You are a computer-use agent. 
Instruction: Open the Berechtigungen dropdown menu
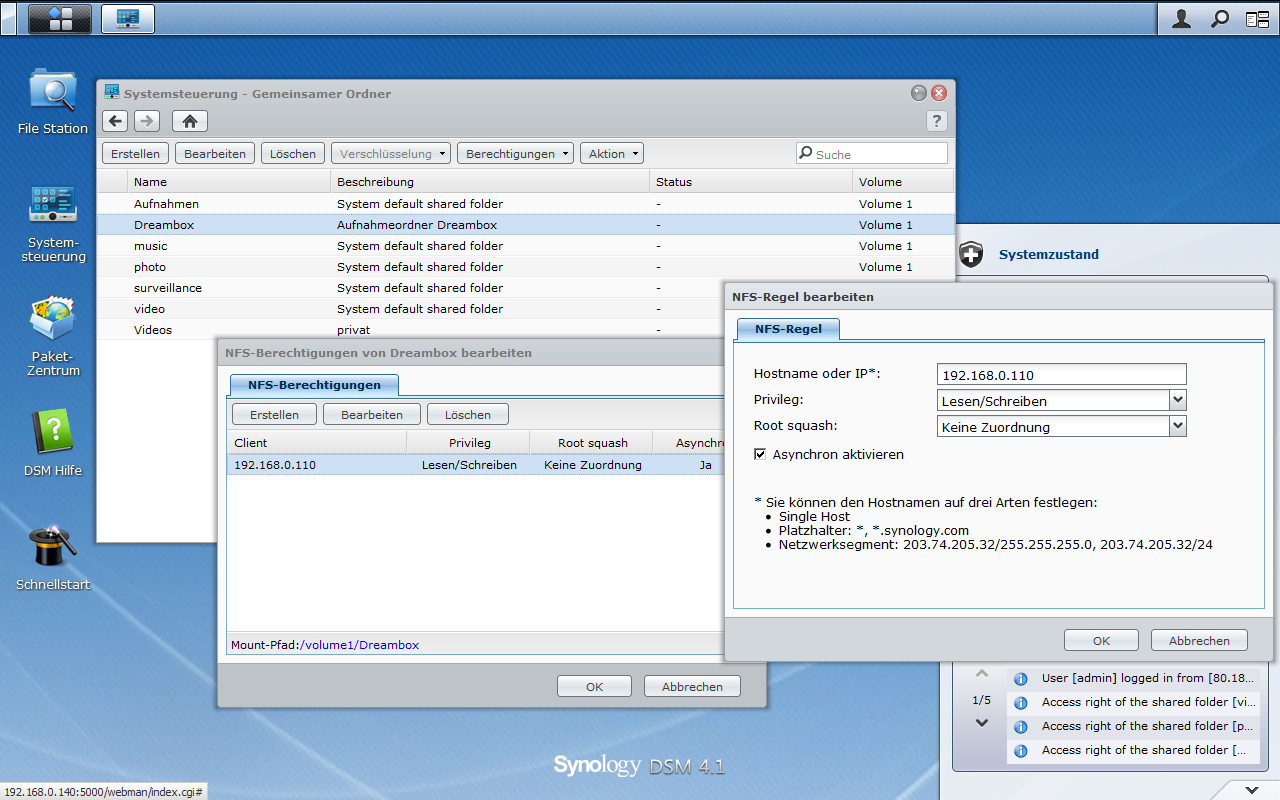click(515, 154)
